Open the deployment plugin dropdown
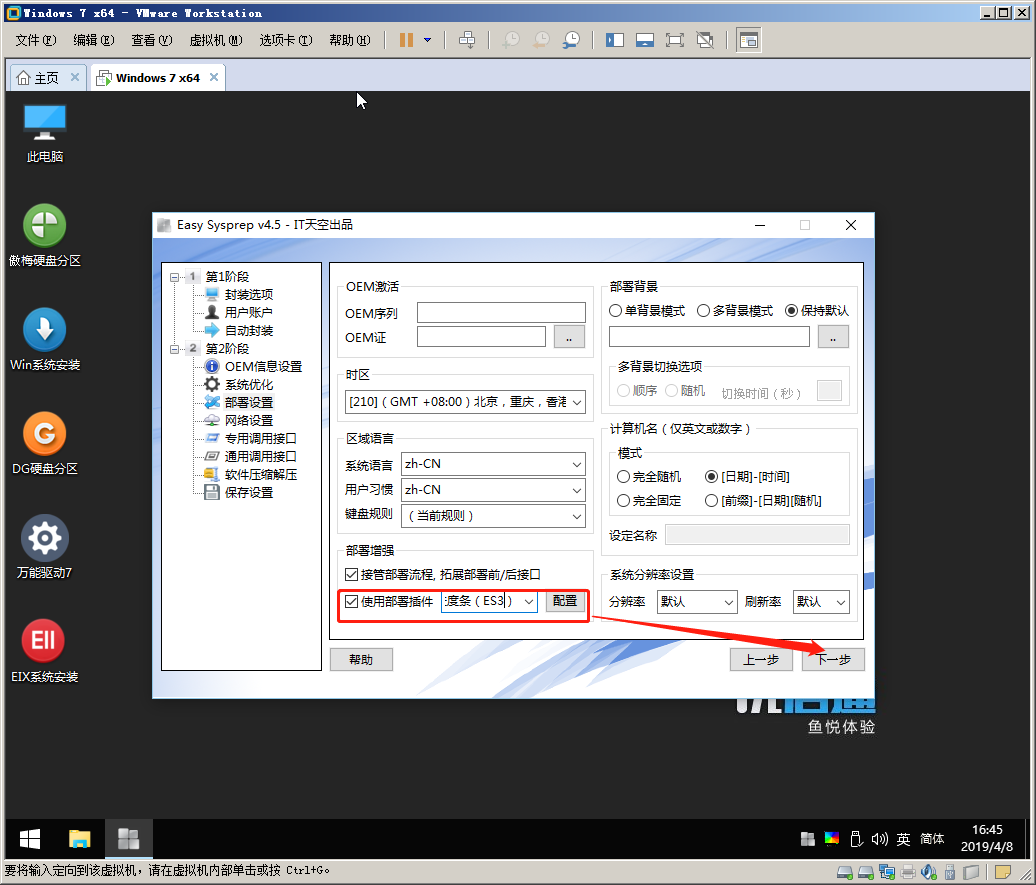 (x=529, y=601)
